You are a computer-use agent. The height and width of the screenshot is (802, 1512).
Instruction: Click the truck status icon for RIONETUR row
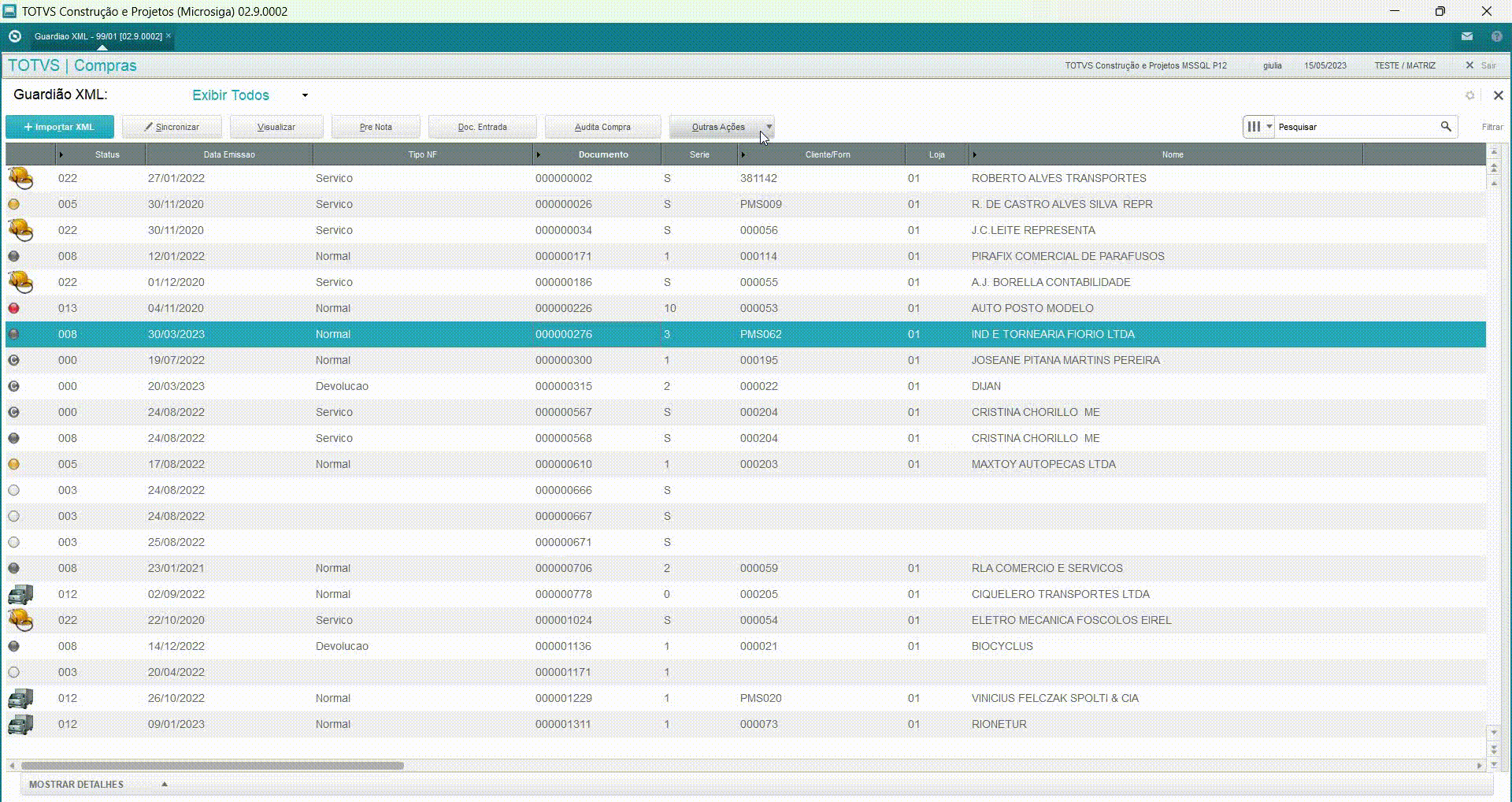coord(20,724)
